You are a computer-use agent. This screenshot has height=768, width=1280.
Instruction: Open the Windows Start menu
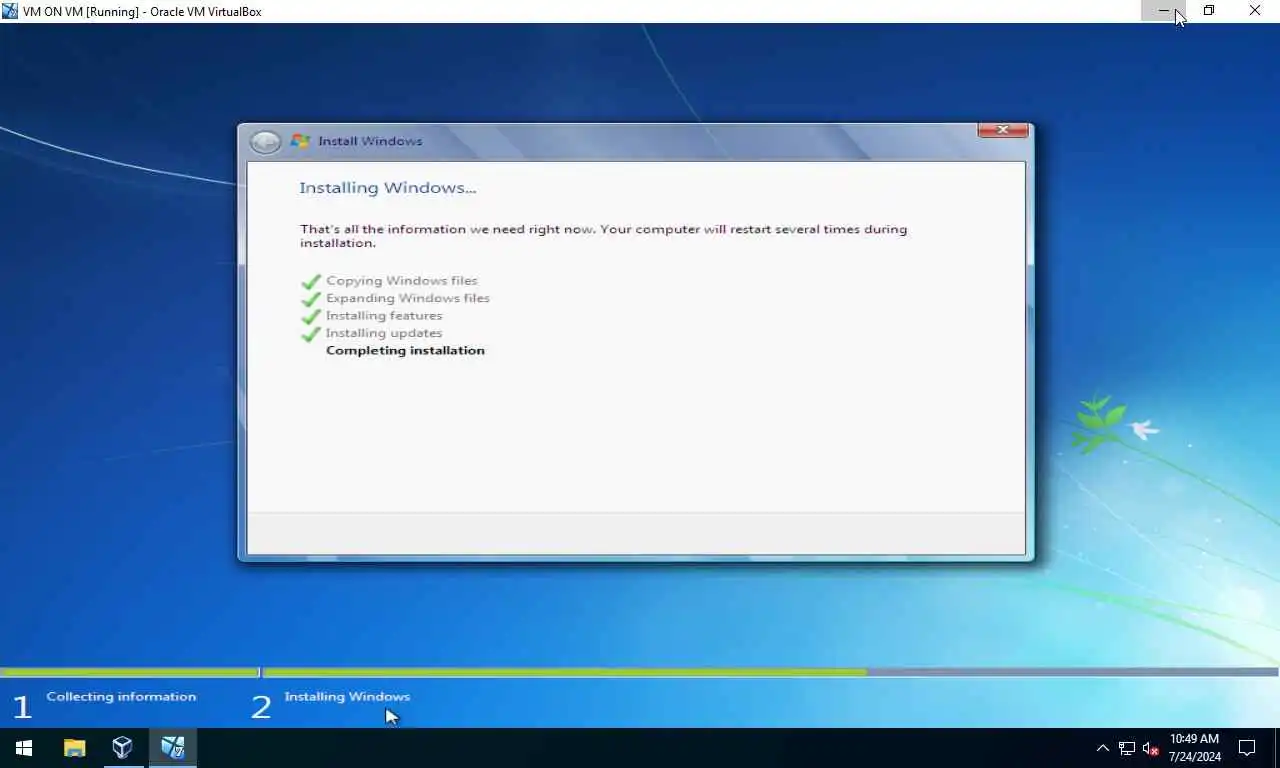(24, 748)
